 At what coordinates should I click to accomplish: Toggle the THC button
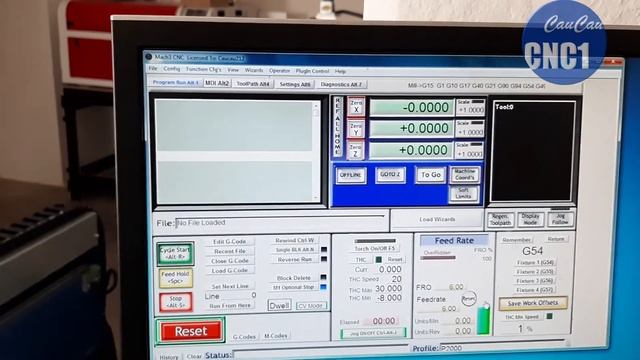(360, 260)
